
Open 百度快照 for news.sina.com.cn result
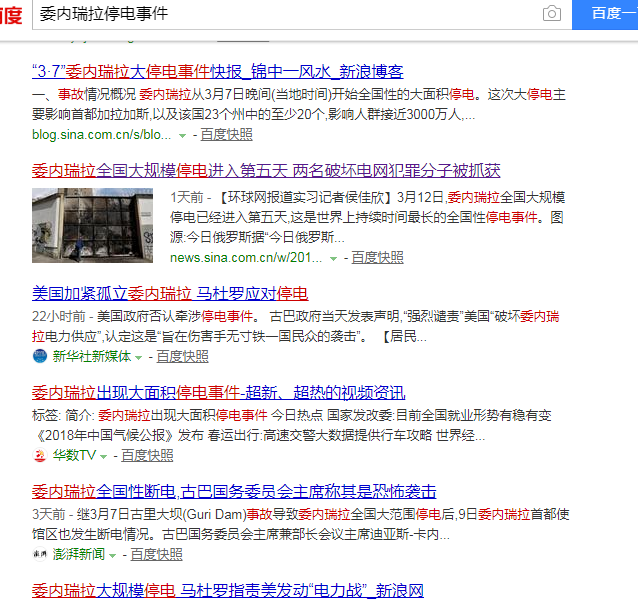tap(378, 258)
